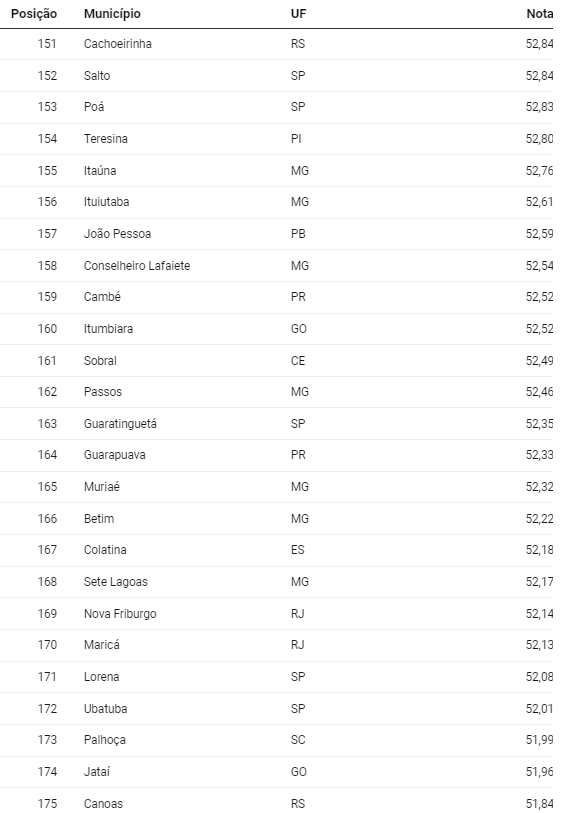The height and width of the screenshot is (813, 567).
Task: Click the 52,49 score for Sobral
Action: (539, 360)
